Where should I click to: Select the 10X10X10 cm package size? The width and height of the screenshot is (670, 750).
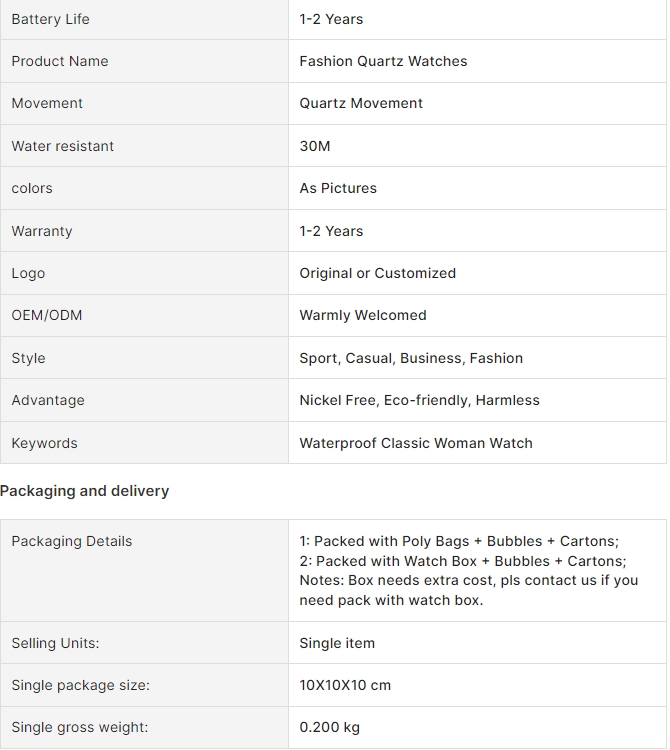click(x=345, y=685)
